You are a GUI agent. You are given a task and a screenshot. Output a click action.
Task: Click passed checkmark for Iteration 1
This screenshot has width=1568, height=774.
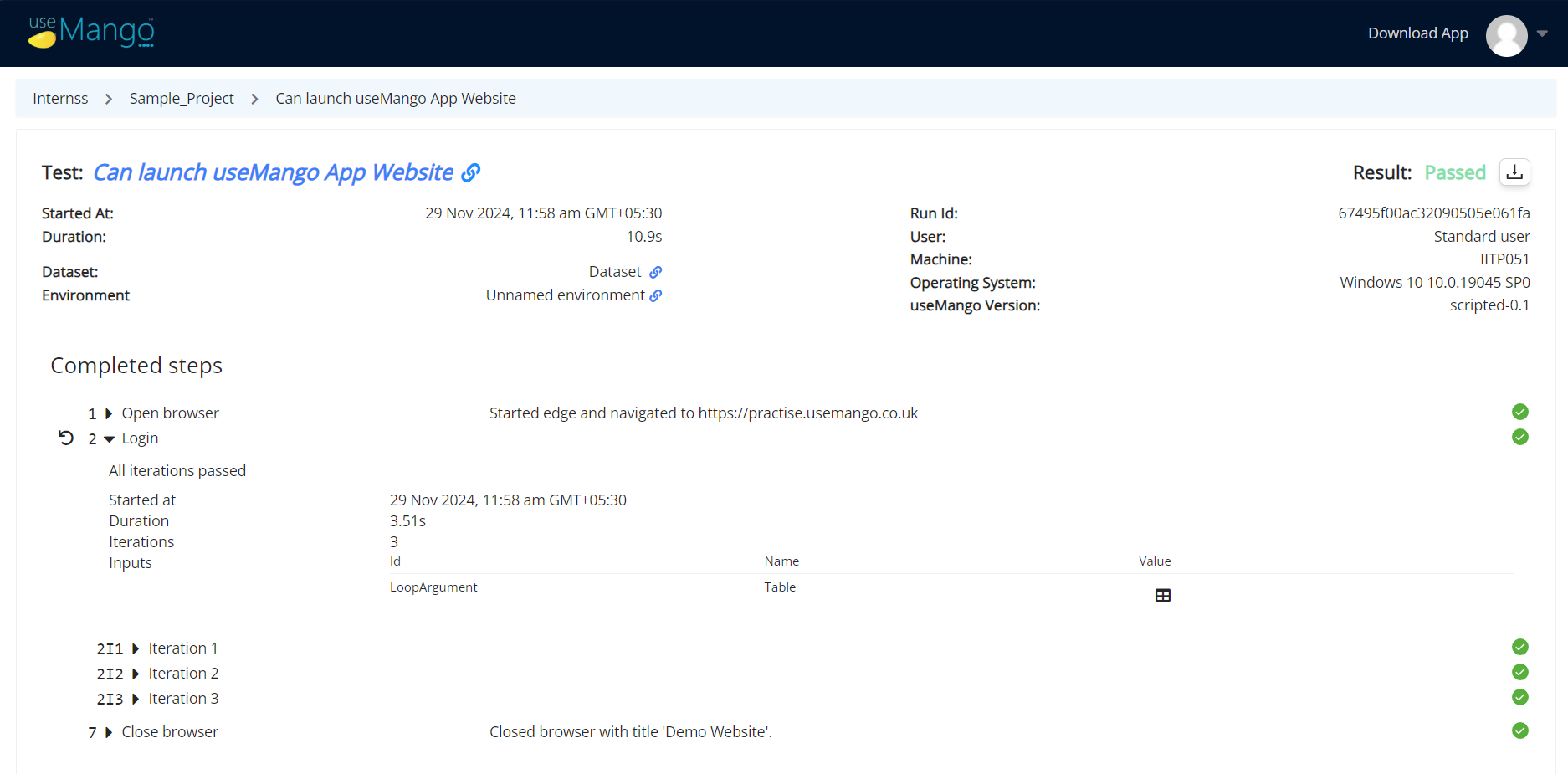click(x=1520, y=647)
